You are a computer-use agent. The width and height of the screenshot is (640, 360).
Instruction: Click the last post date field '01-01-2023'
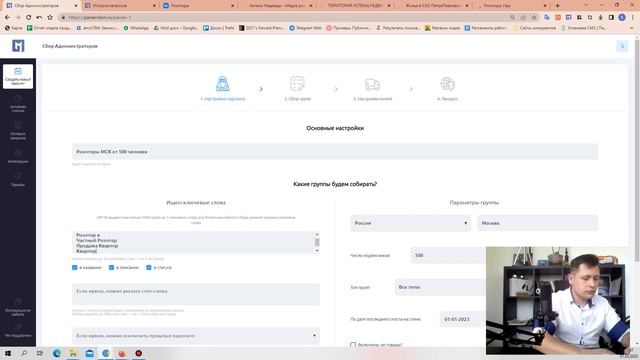click(x=463, y=319)
